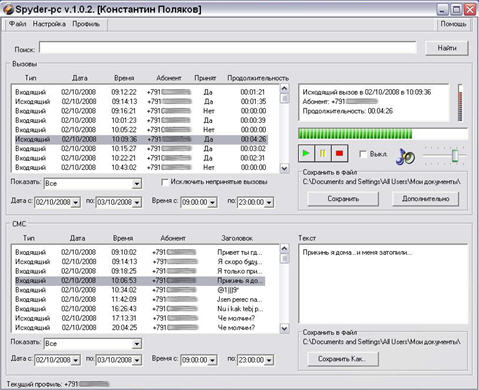The height and width of the screenshot is (390, 479).
Task: Pause the call recording playback
Action: [323, 154]
